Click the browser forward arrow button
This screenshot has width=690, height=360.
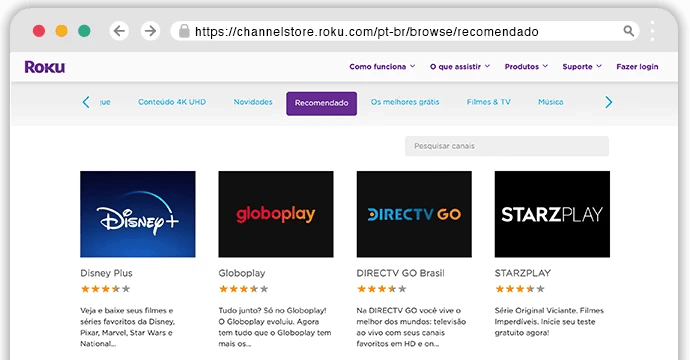(x=150, y=31)
